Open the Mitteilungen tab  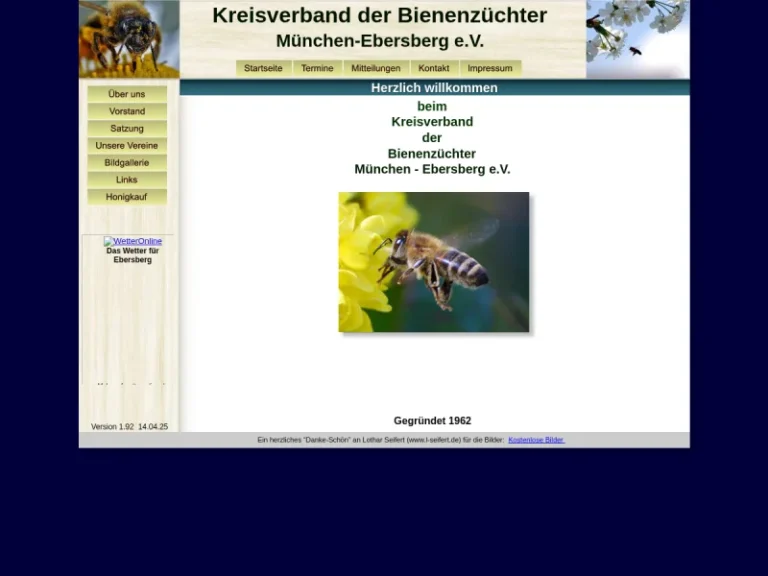click(376, 68)
